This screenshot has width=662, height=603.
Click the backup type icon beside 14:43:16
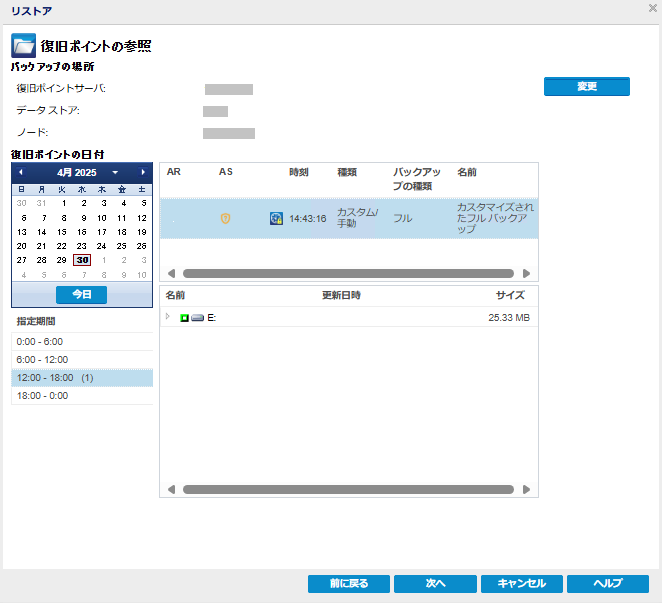pyautogui.click(x=276, y=218)
